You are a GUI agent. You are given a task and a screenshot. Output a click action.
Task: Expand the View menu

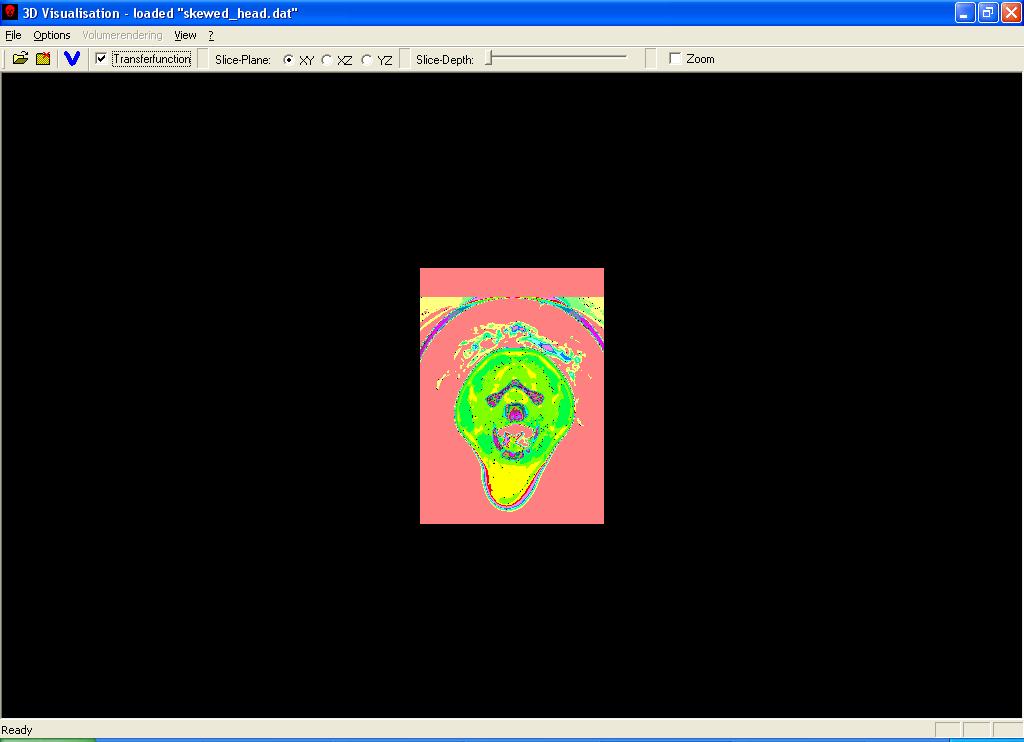[x=185, y=35]
